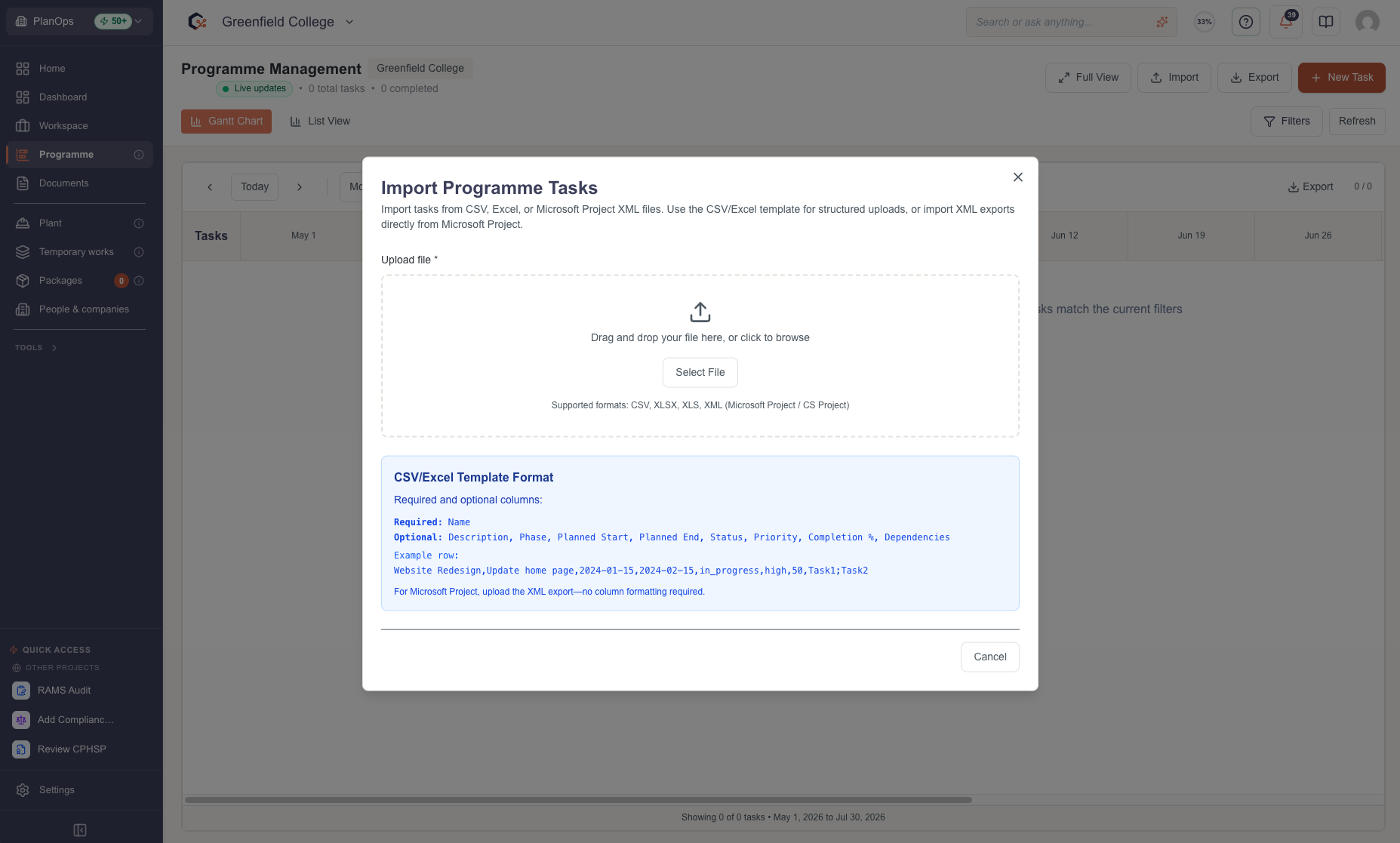Image resolution: width=1400 pixels, height=843 pixels.
Task: Click the Greenfield College tag badge
Action: click(420, 69)
